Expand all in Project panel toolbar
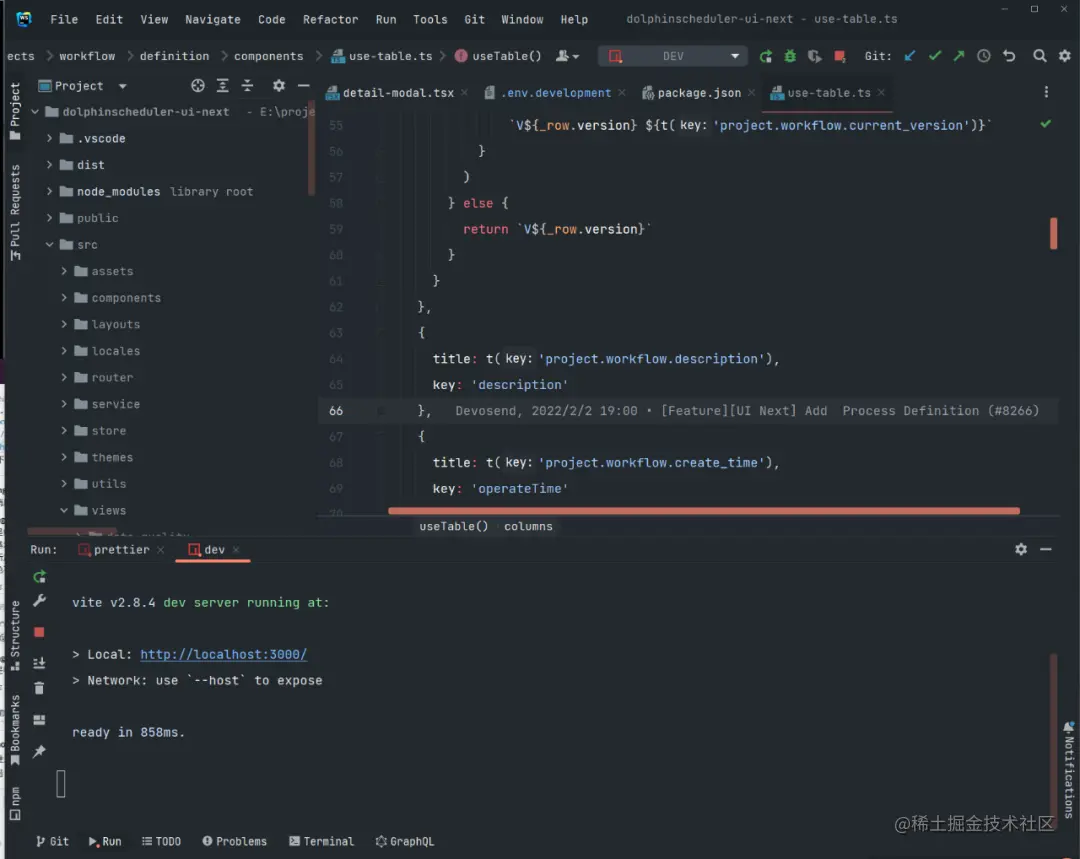This screenshot has width=1080, height=859. [222, 85]
